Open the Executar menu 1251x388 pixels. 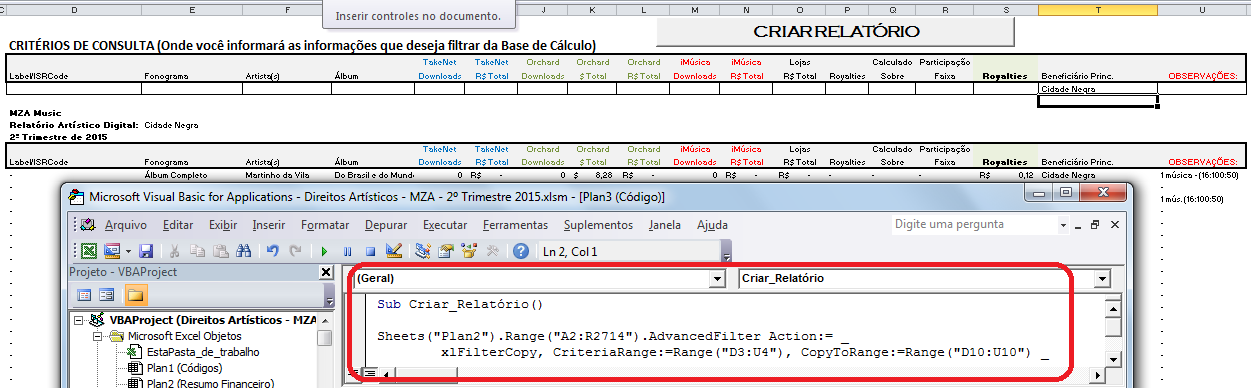[445, 225]
